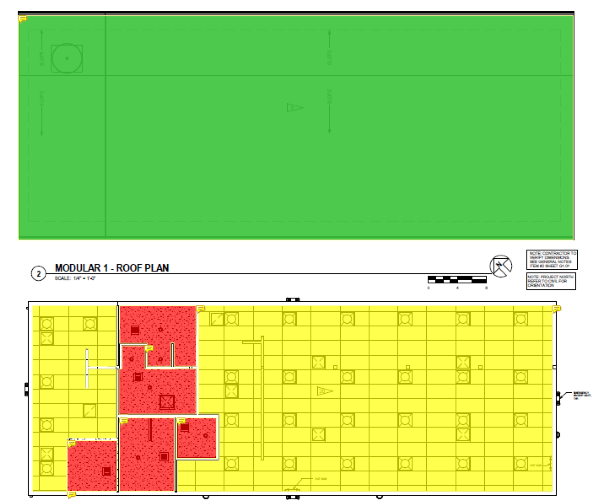Viewport: 598px width, 500px height.
Task: Select the project north orientation note box
Action: [x=551, y=281]
